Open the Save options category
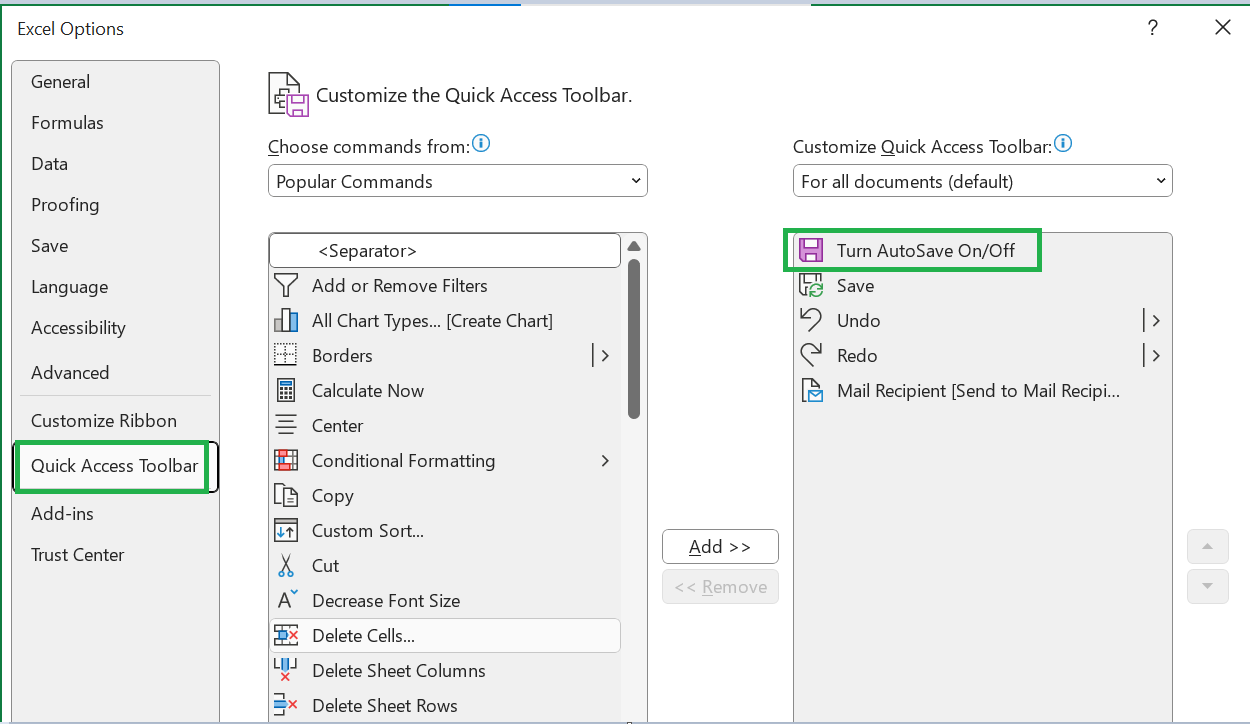This screenshot has width=1250, height=724. click(x=115, y=246)
